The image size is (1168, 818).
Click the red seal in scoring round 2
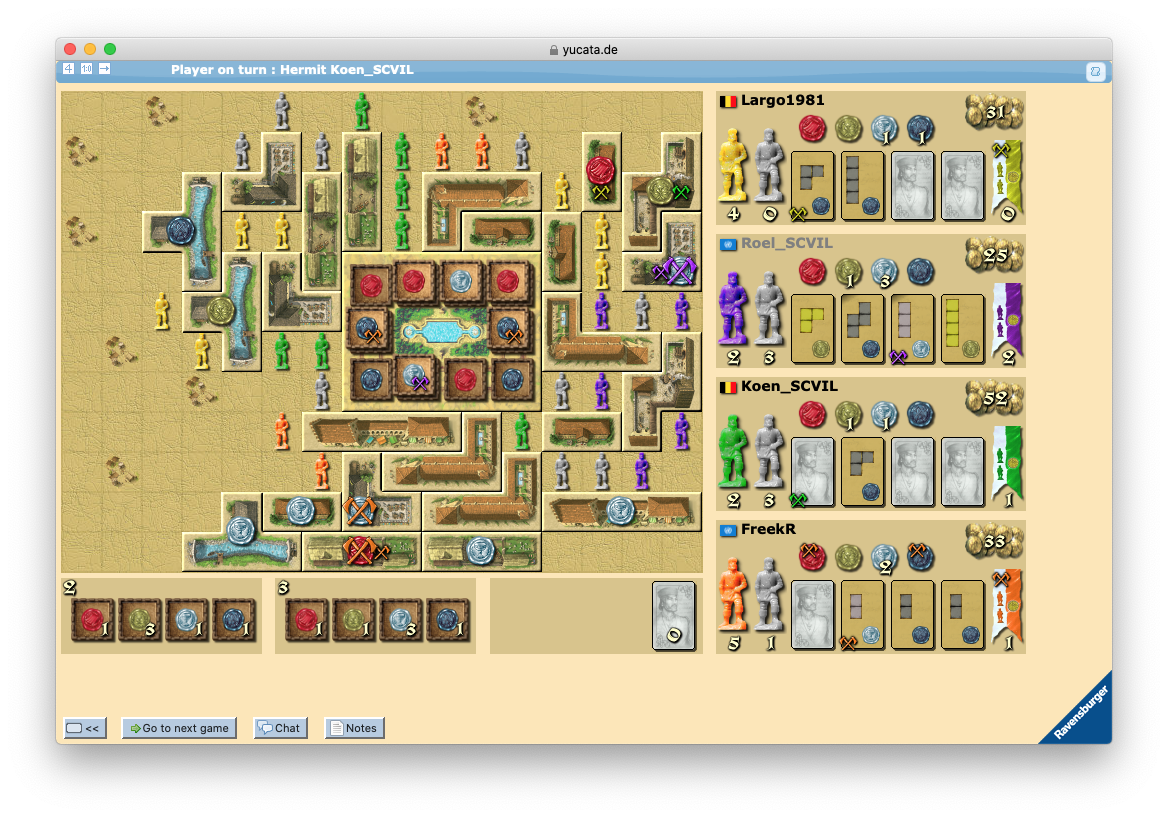(x=93, y=620)
